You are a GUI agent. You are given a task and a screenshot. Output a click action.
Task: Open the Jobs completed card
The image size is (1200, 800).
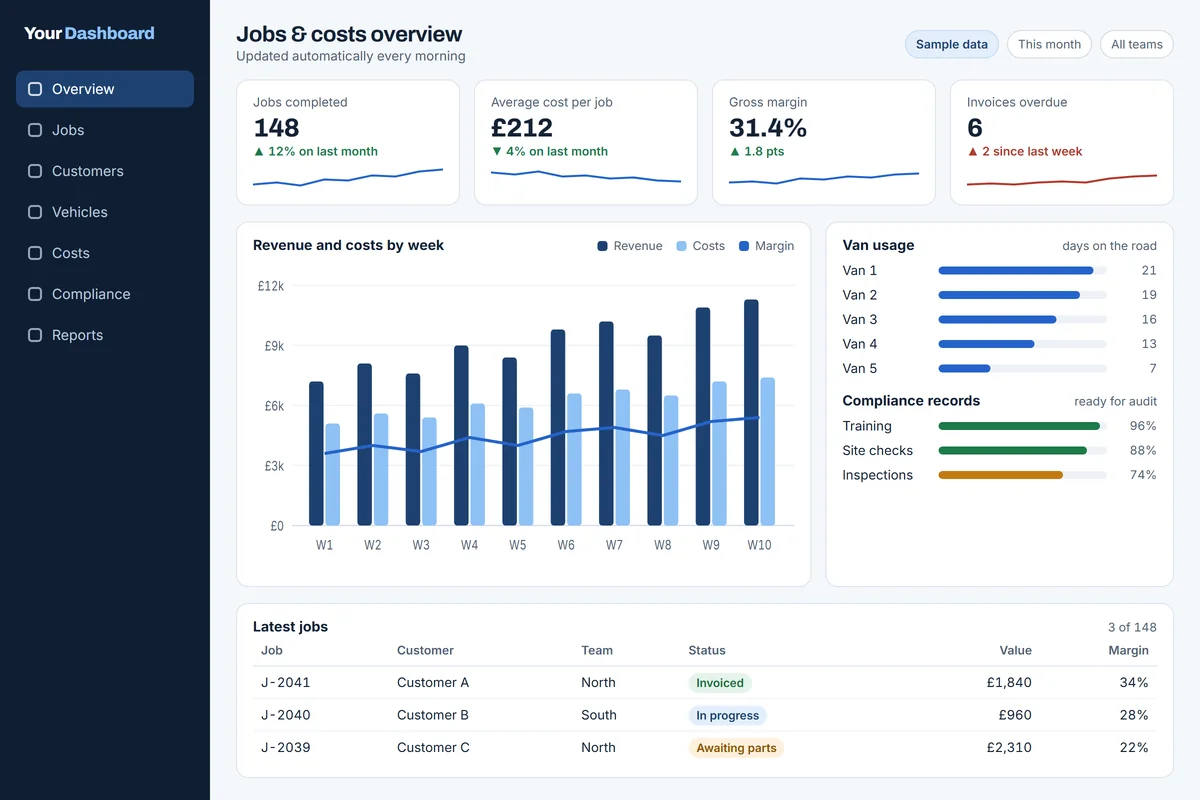348,143
